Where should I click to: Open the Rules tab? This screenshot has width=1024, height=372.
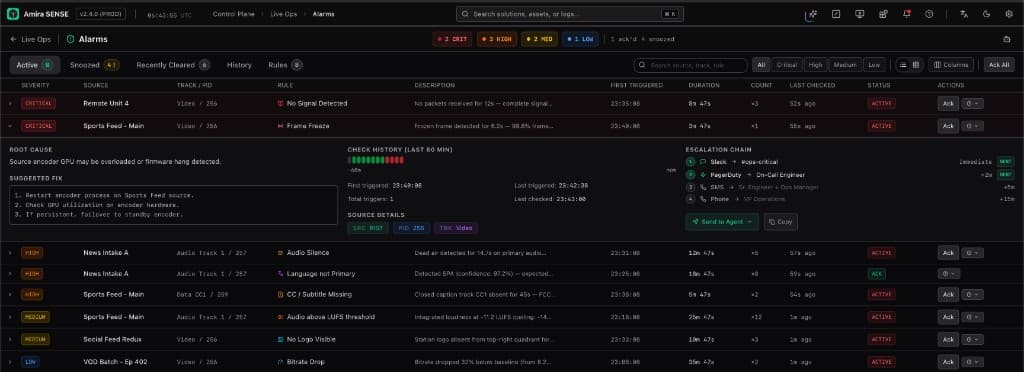pyautogui.click(x=285, y=65)
